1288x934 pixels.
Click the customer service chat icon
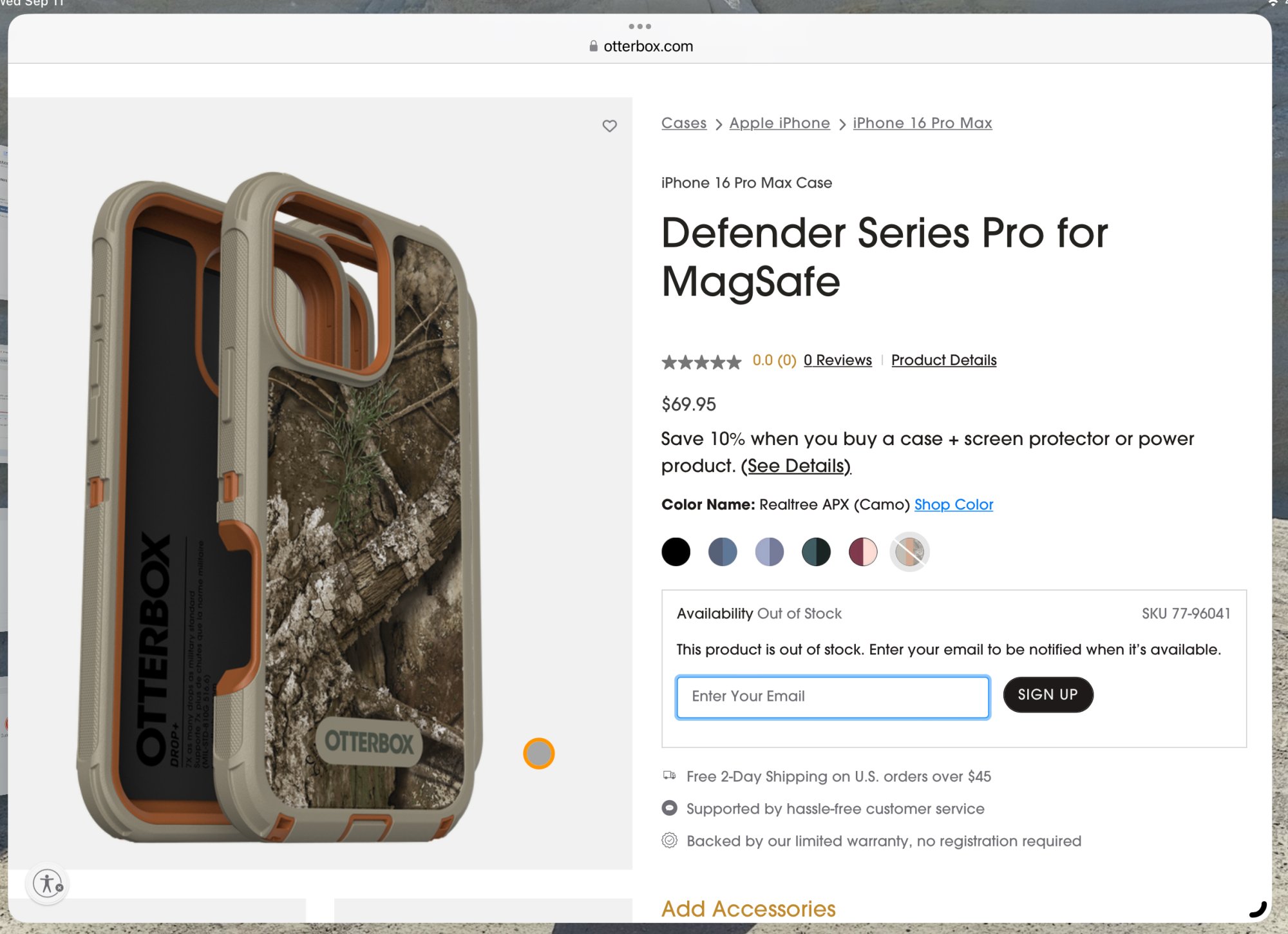coord(670,808)
